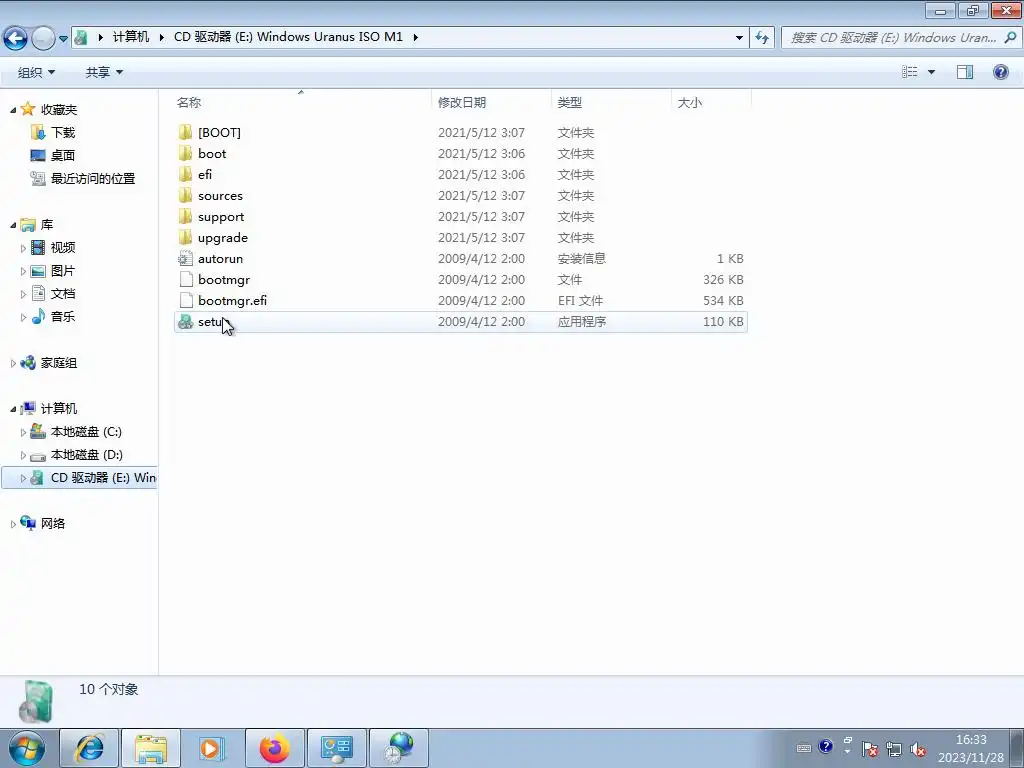Click the drive icon in the address bar
The image size is (1024, 768).
click(81, 37)
